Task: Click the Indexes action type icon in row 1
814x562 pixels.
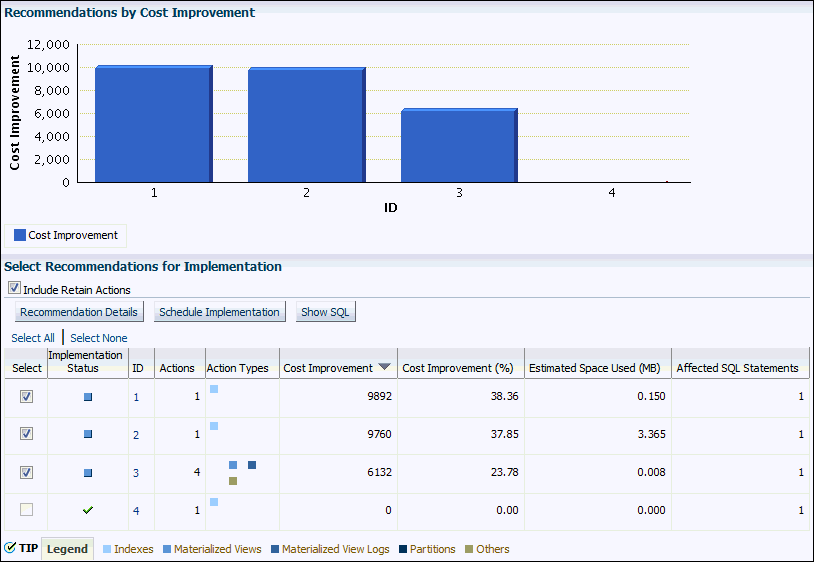Action: click(214, 389)
